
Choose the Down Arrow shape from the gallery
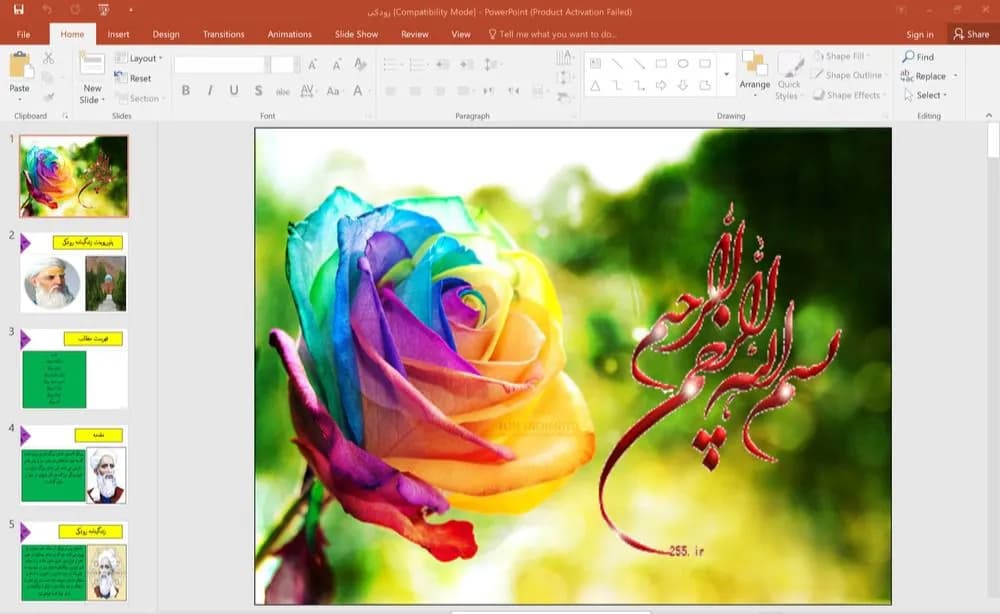coord(683,85)
